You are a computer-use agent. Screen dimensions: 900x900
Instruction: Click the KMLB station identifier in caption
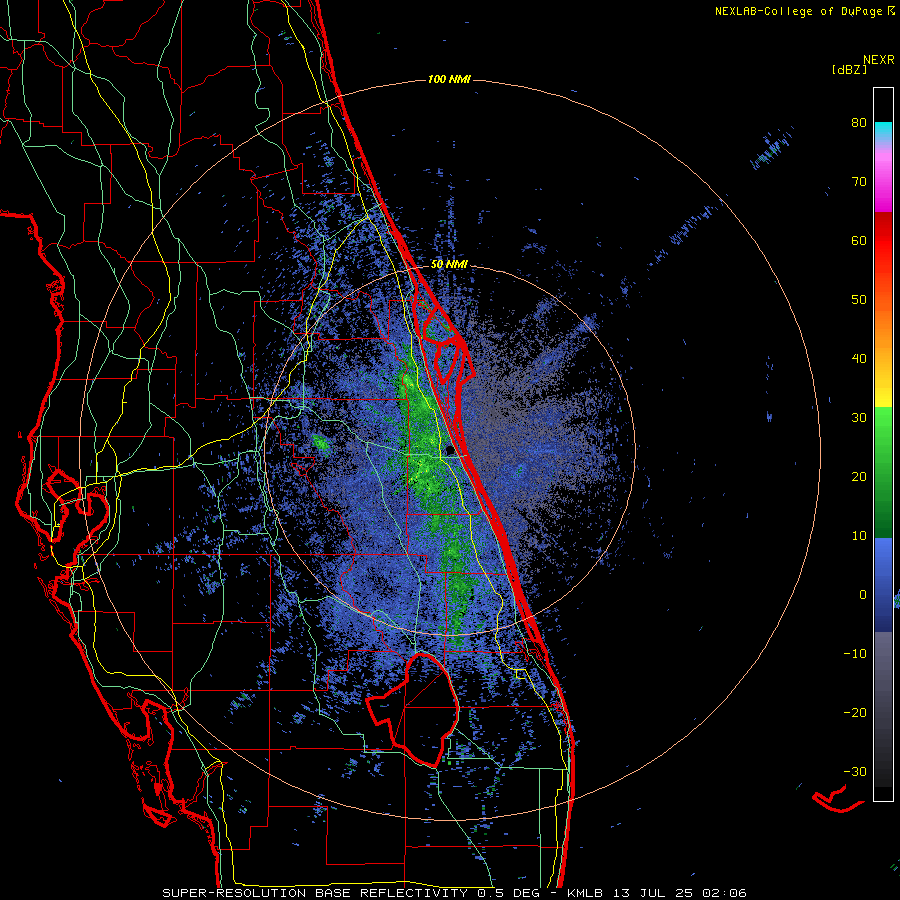(586, 893)
